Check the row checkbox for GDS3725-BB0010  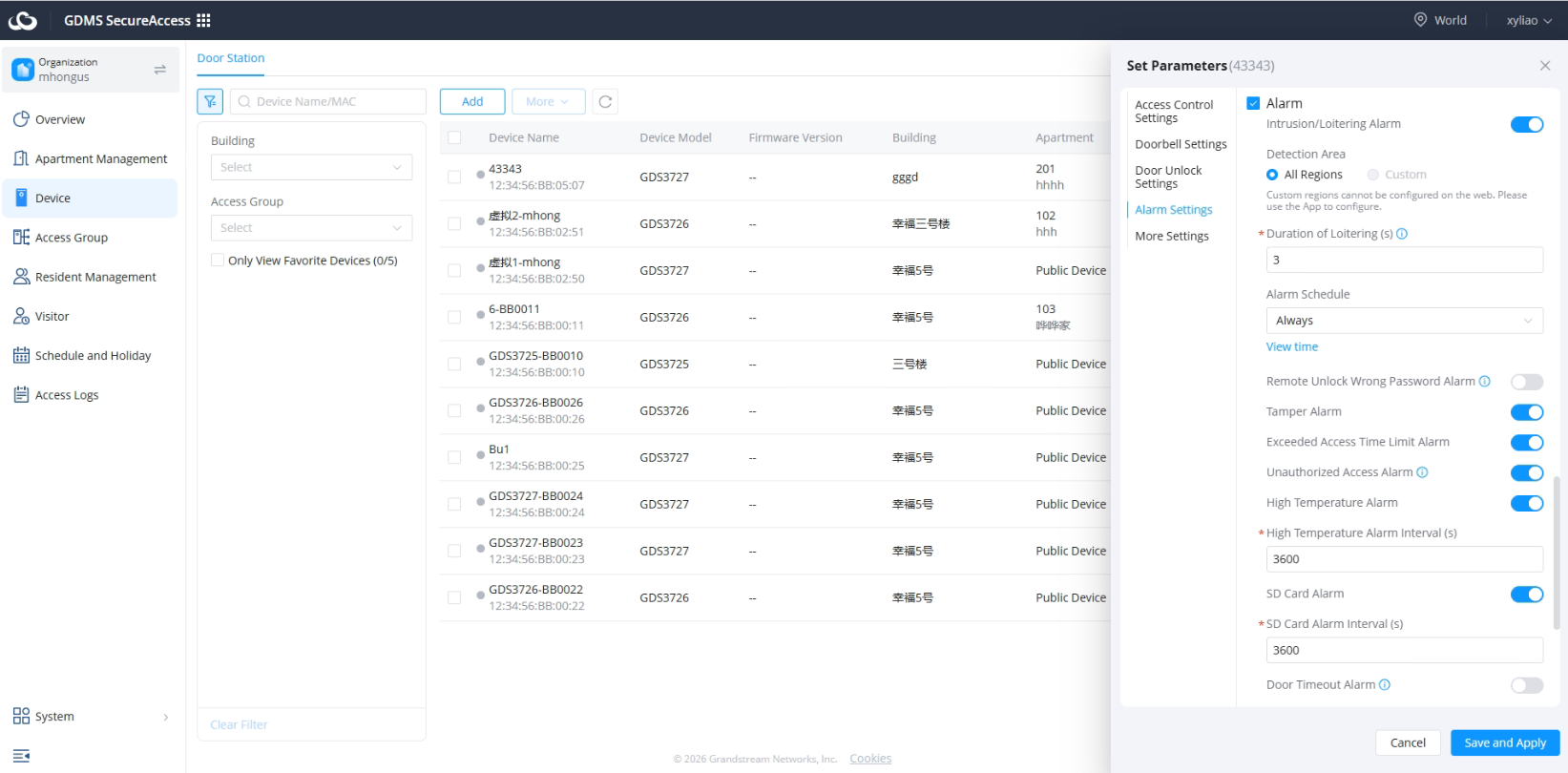click(x=454, y=364)
